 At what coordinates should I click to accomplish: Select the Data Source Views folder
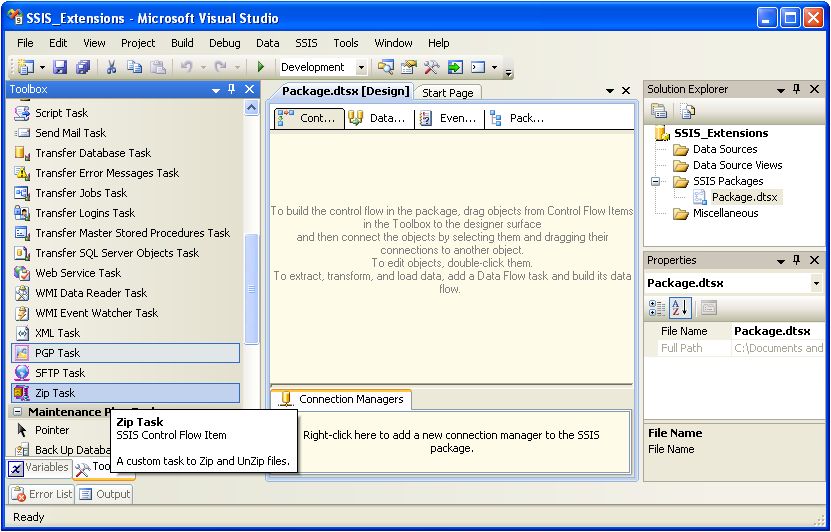[737, 165]
